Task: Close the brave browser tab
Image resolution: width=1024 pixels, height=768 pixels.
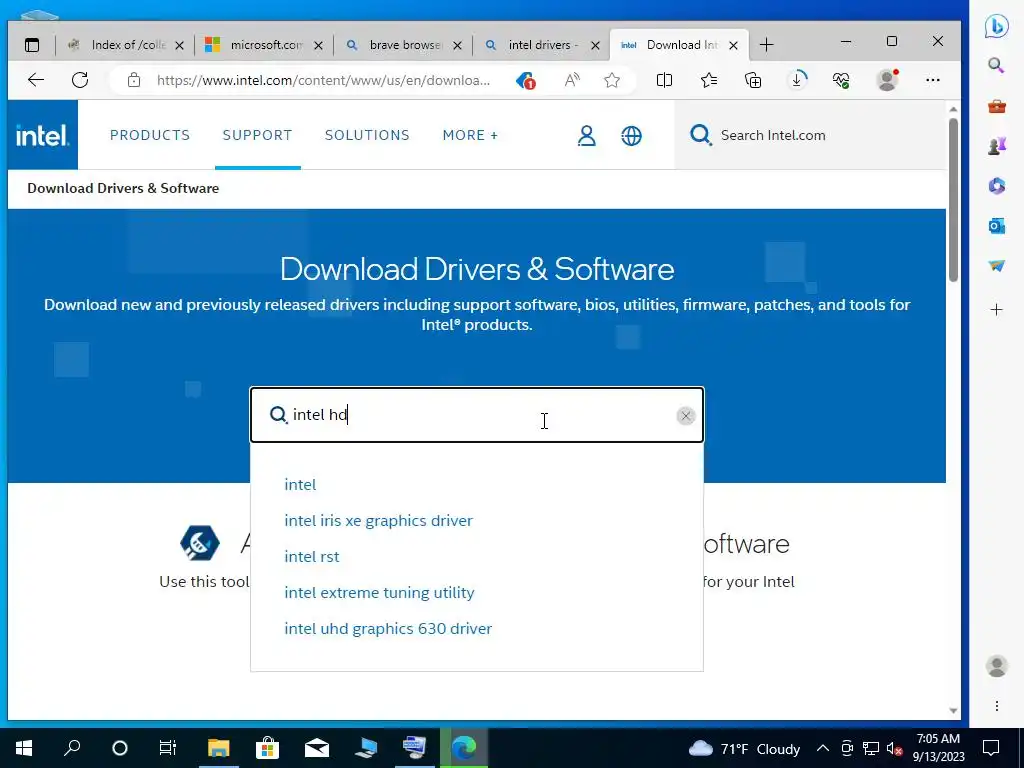Action: click(x=457, y=46)
